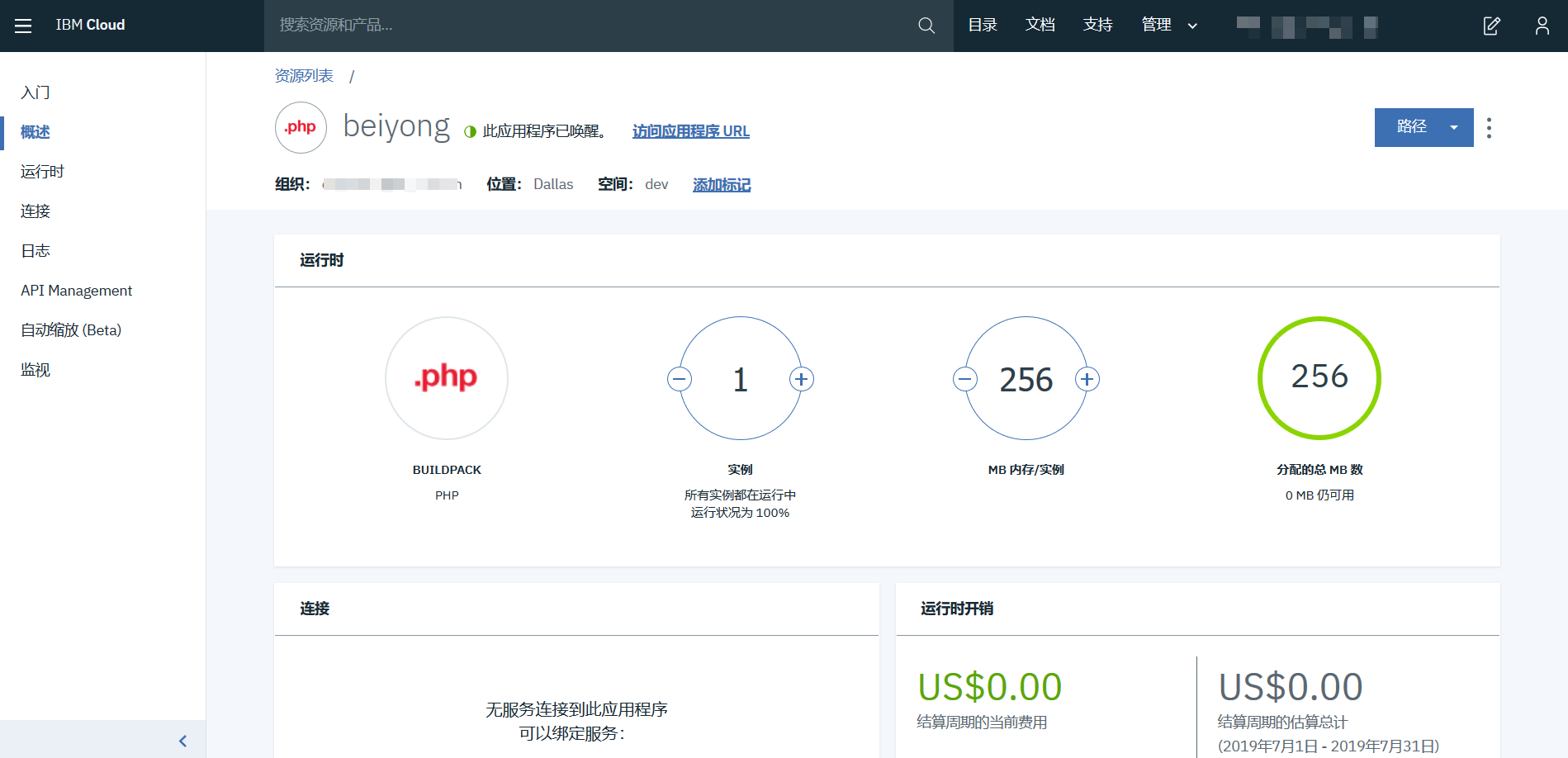Click the 结算周期的当前费用 label
The image size is (1568, 758).
[x=982, y=722]
